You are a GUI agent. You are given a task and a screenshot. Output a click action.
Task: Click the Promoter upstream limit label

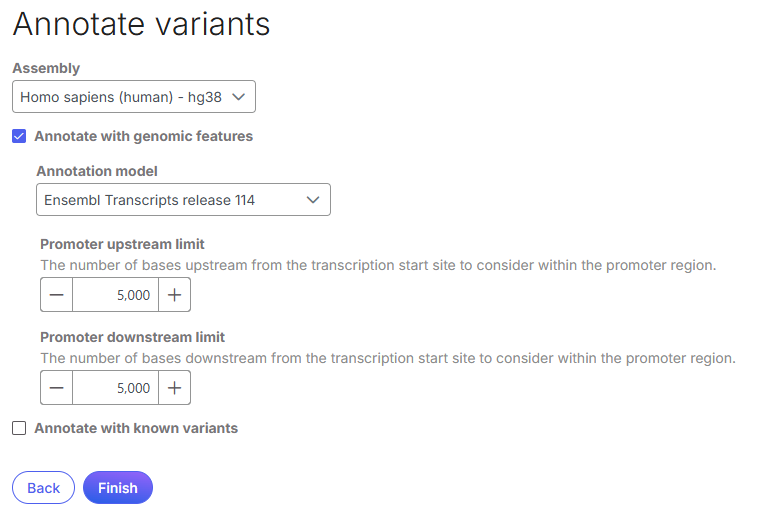[x=122, y=244]
